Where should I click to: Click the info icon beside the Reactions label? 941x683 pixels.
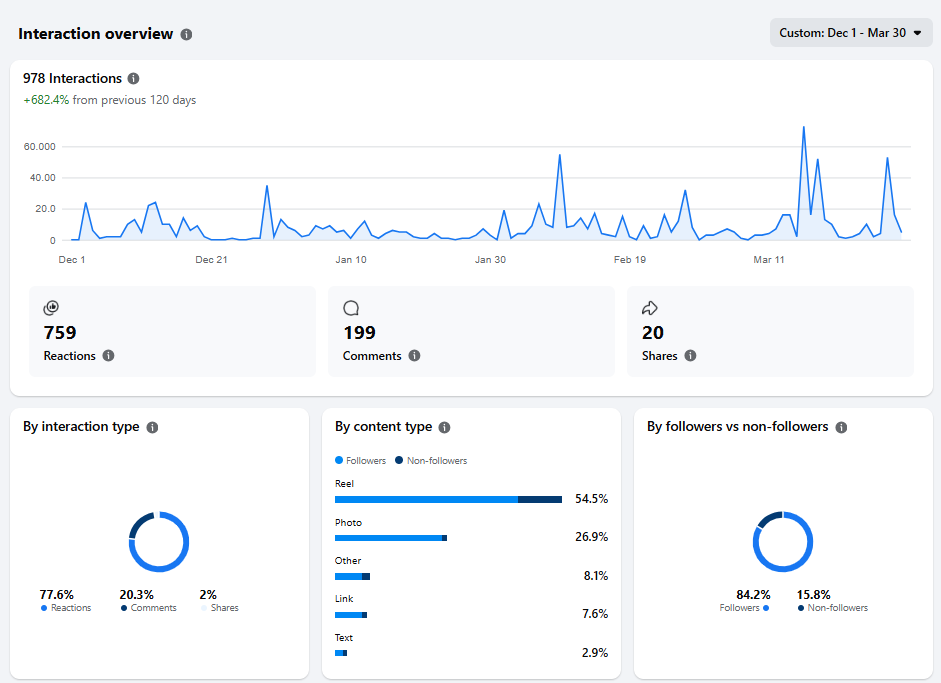tap(109, 356)
